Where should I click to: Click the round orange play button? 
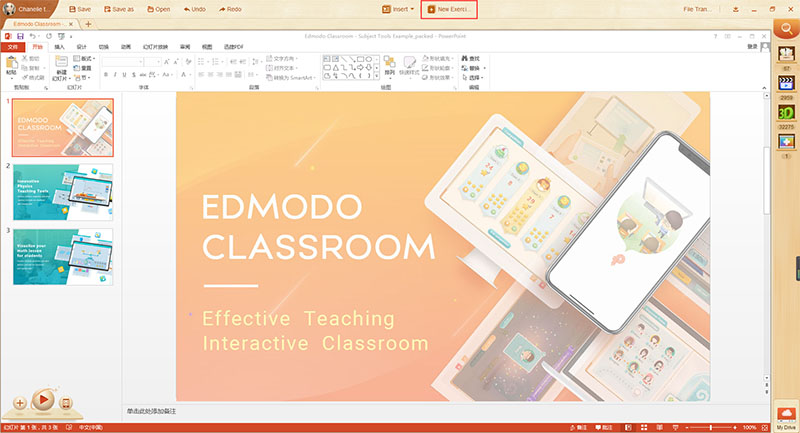click(43, 399)
